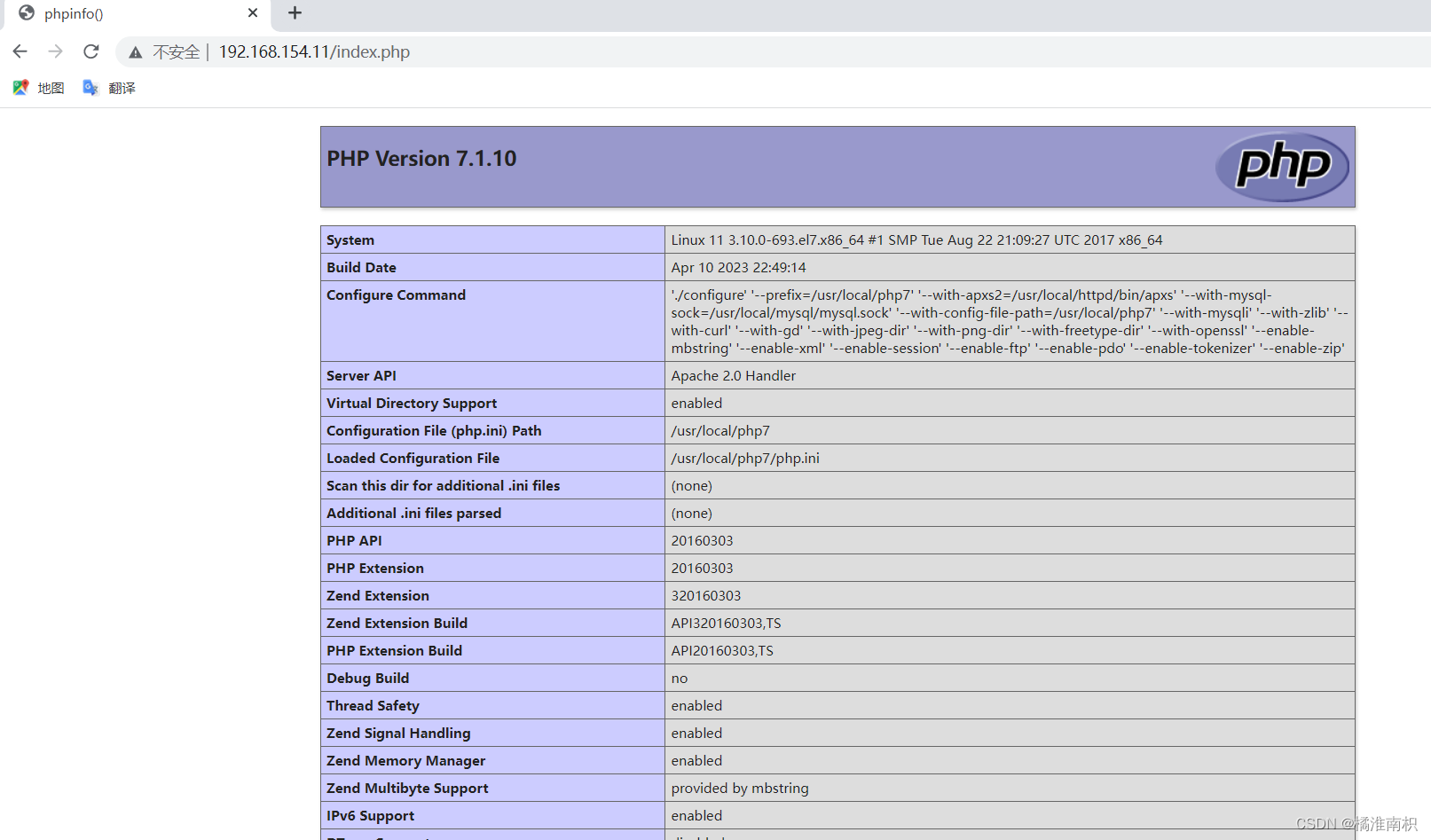Screen dimensions: 1431x840
Task: Click the 'Configuration File (php.ini) Path' label
Action: [434, 431]
